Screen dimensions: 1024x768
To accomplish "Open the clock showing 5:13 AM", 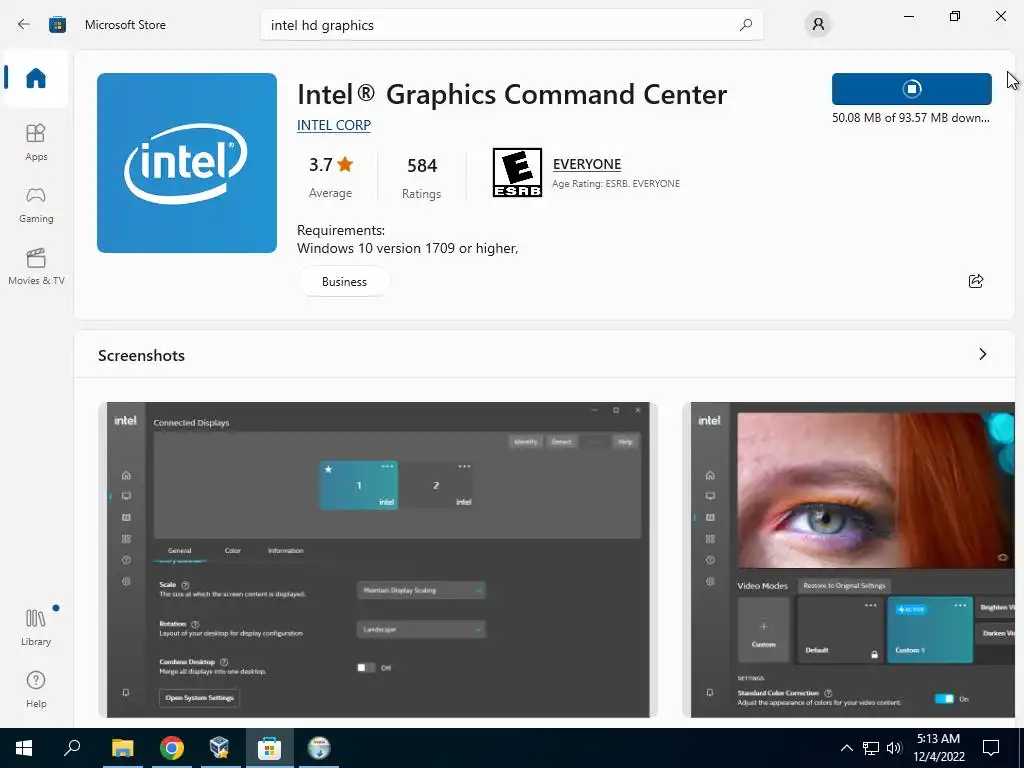I will click(938, 748).
